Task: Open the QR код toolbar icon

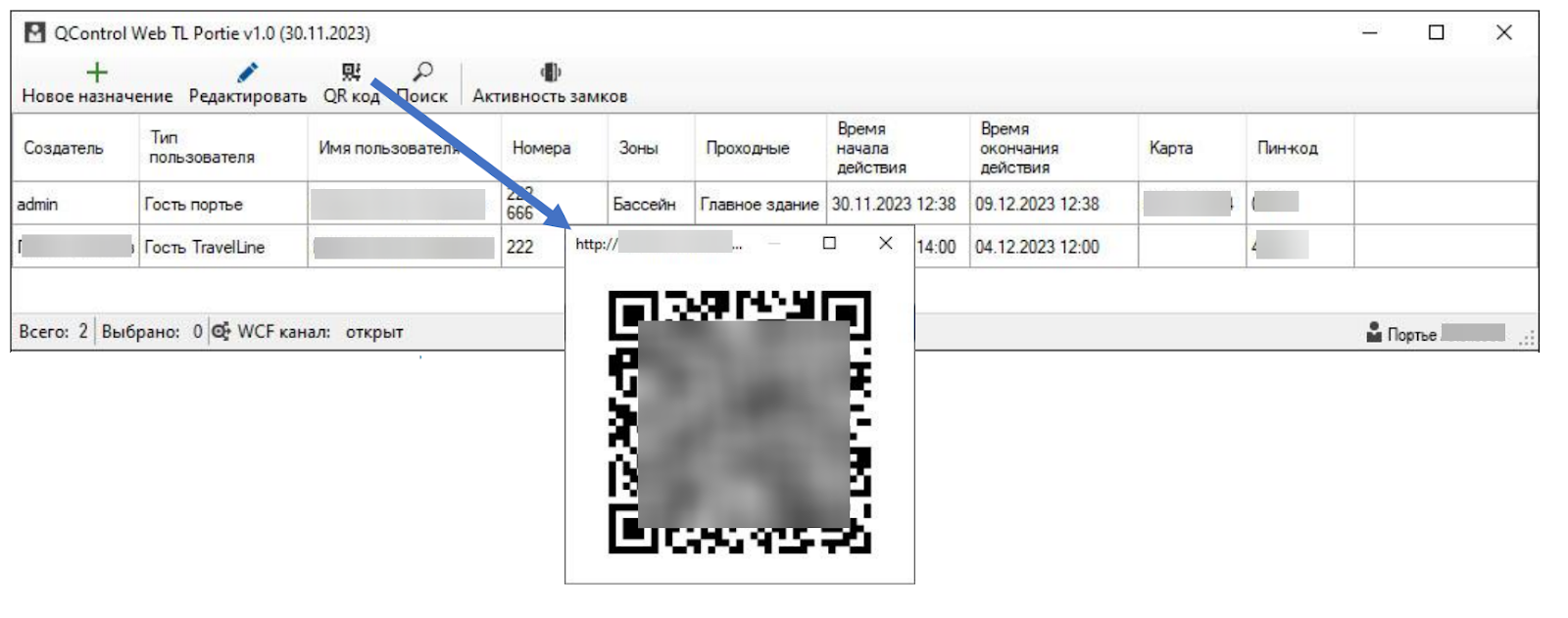Action: point(351,71)
